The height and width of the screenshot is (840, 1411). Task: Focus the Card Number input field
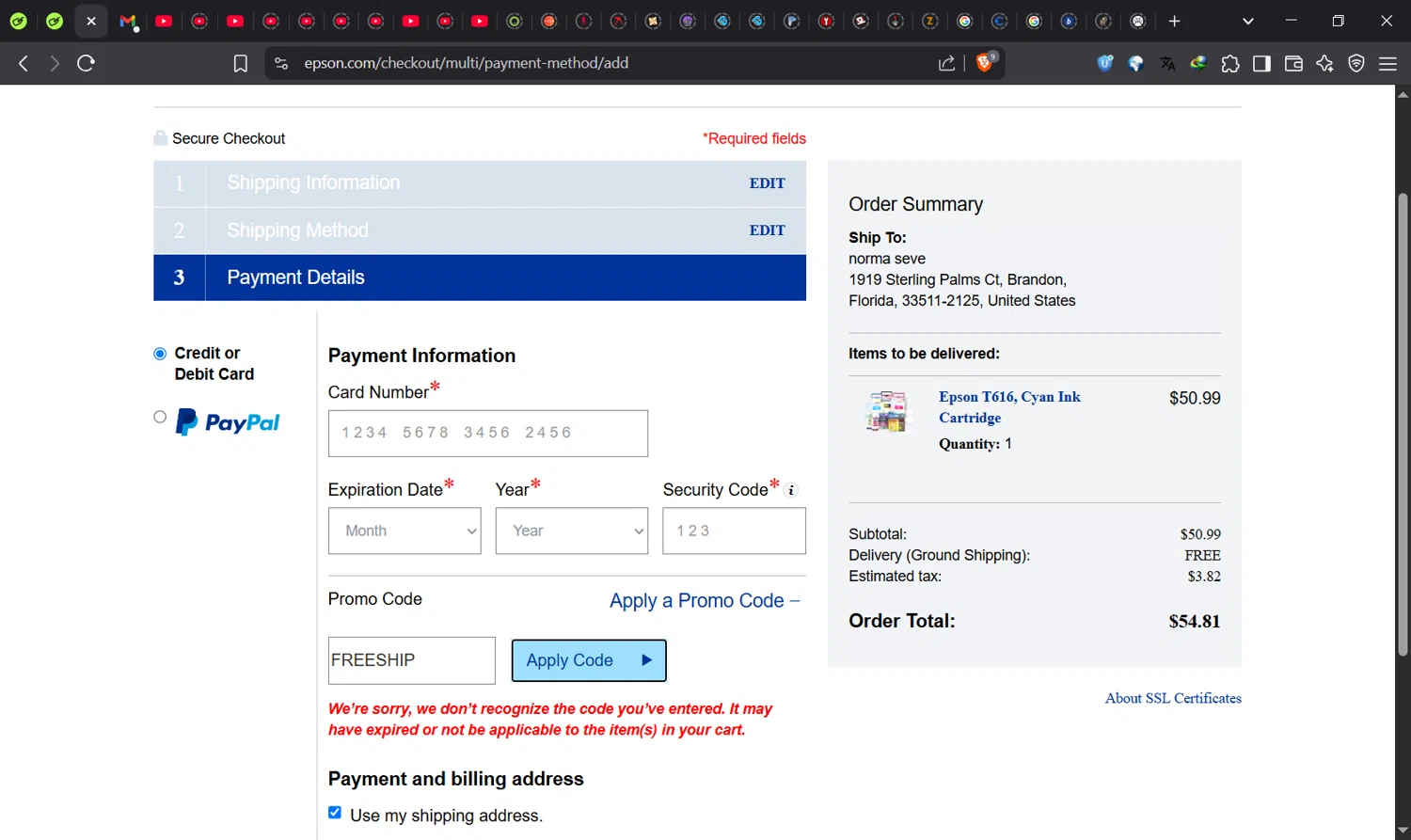pyautogui.click(x=487, y=433)
